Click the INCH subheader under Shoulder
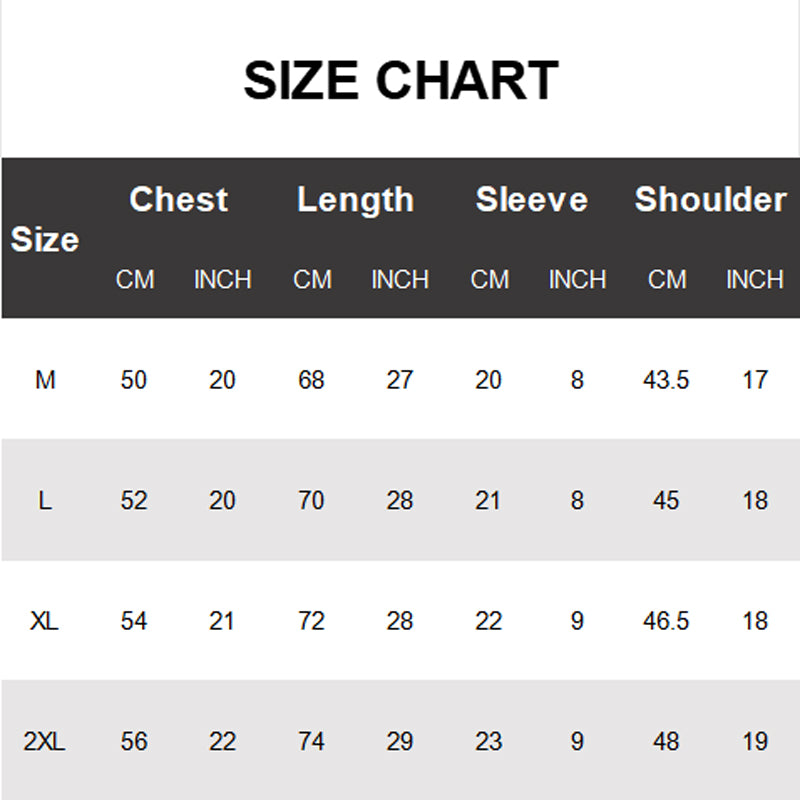Image resolution: width=800 pixels, height=800 pixels. [754, 280]
